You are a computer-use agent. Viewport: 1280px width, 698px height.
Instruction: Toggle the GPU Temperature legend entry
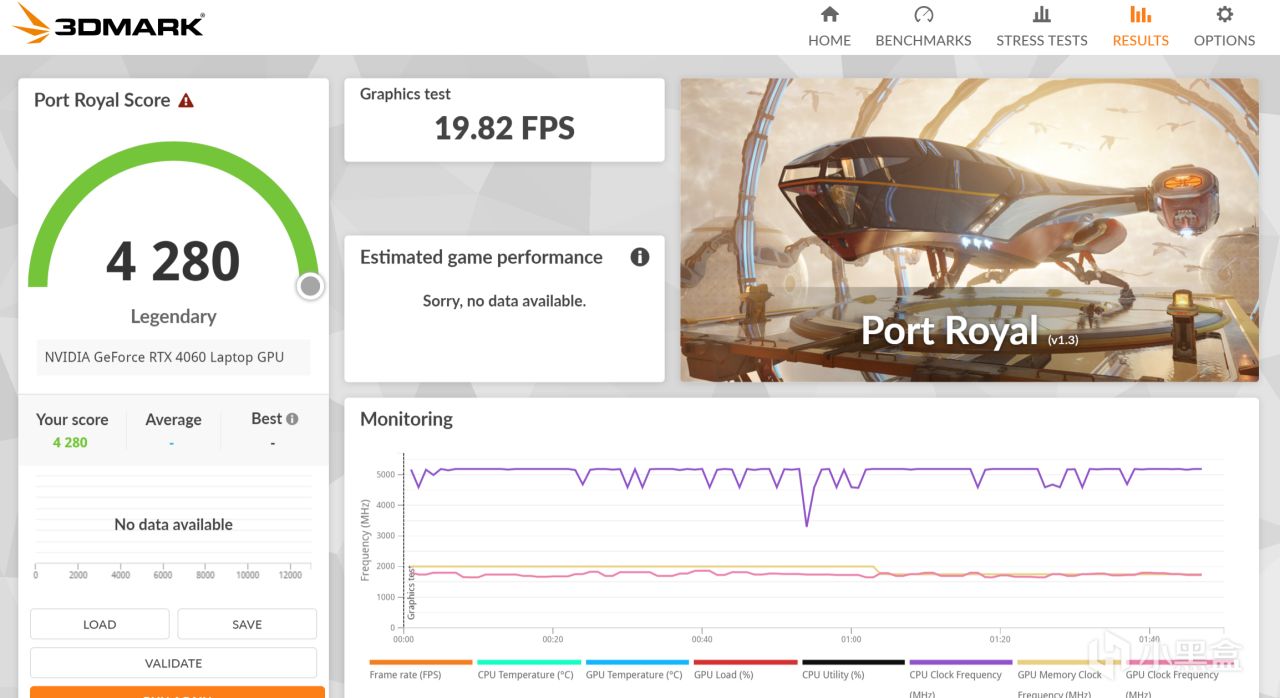coord(636,670)
